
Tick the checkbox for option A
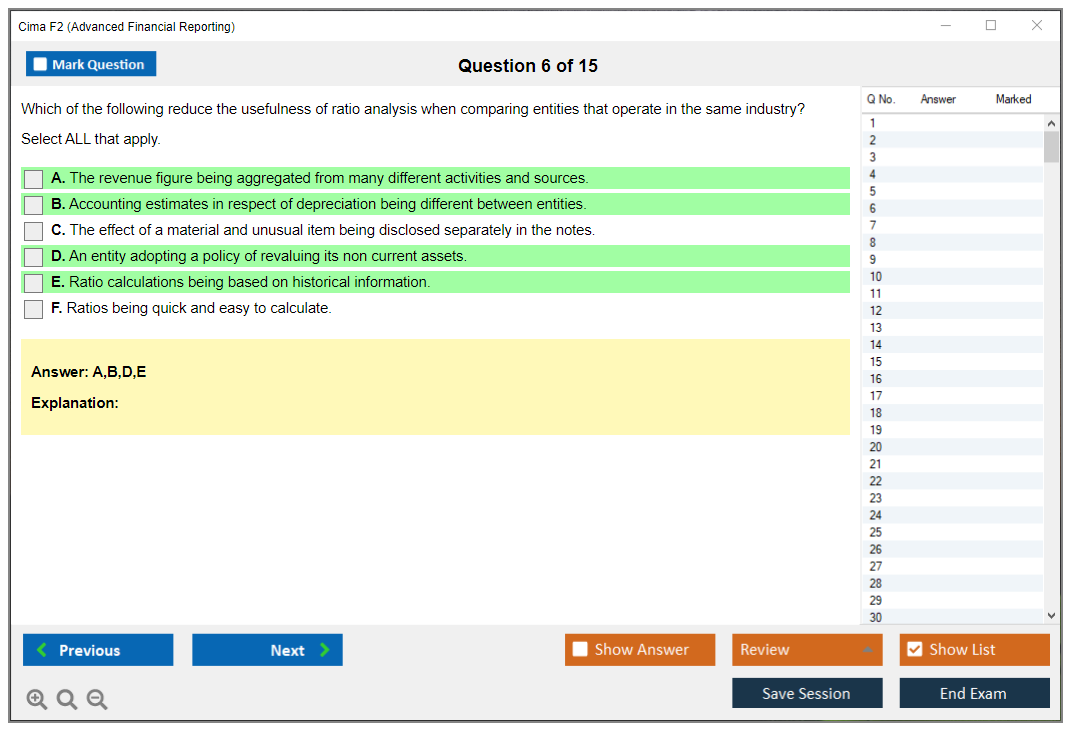click(x=34, y=179)
